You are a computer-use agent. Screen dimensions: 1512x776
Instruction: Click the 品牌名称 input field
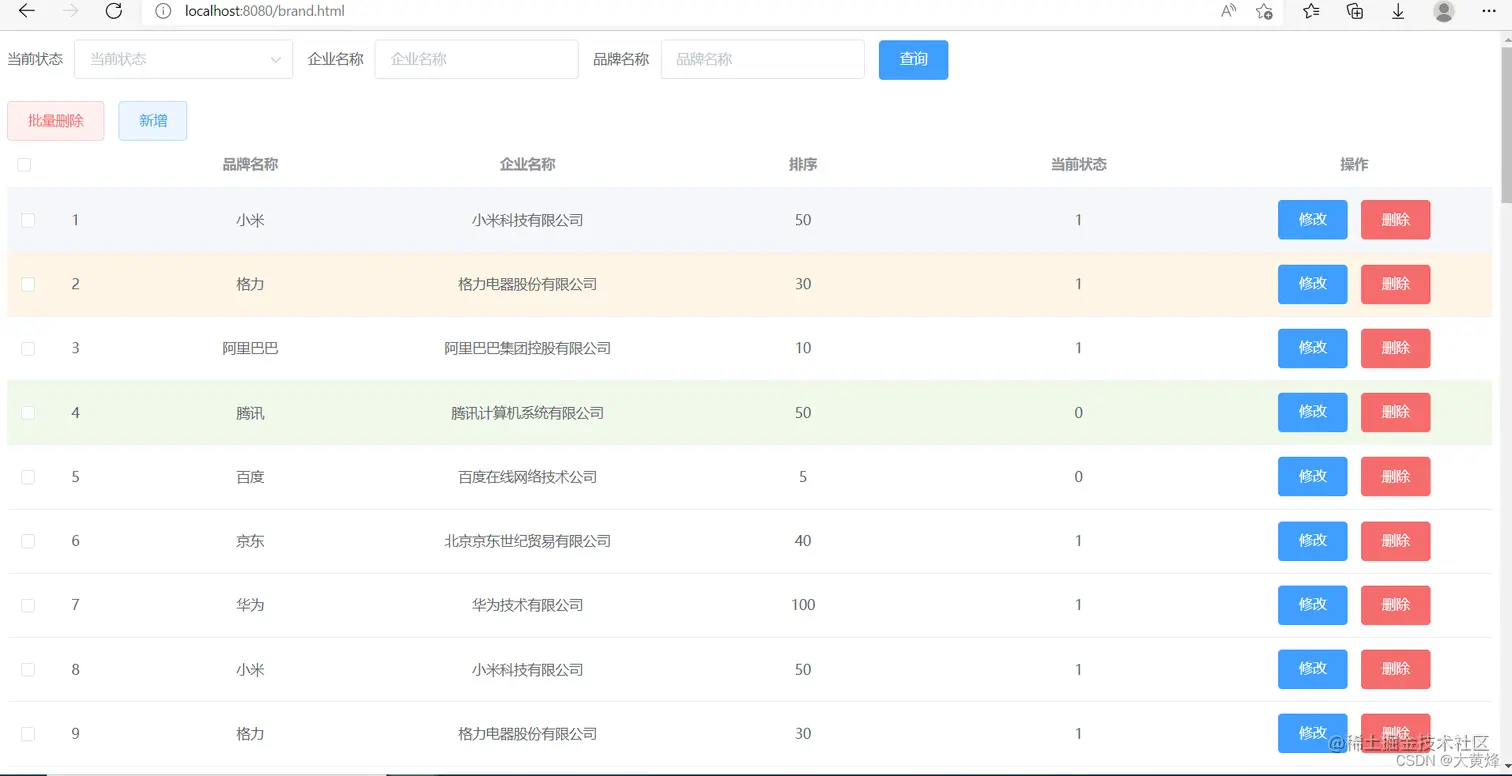pyautogui.click(x=762, y=59)
